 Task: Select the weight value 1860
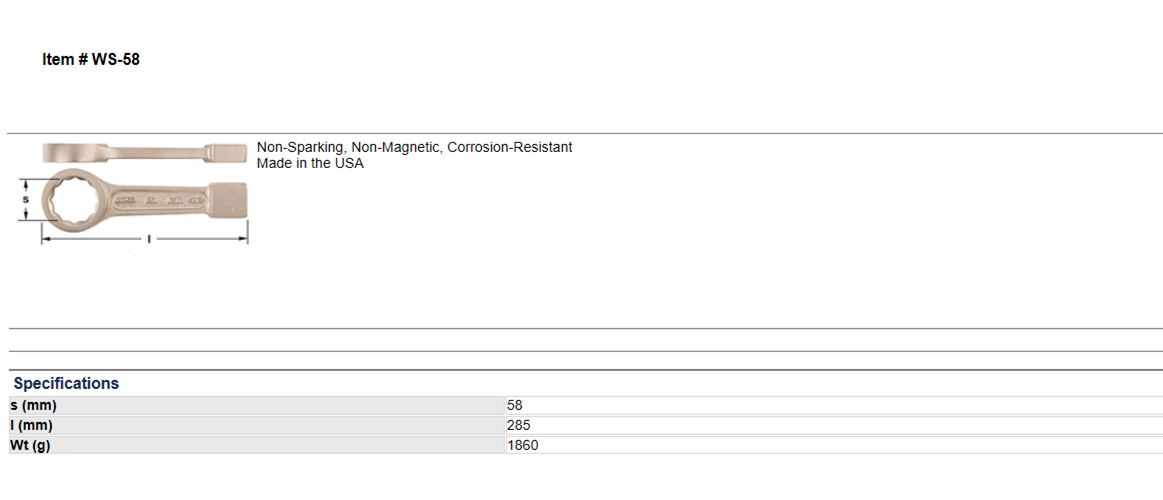coord(523,446)
